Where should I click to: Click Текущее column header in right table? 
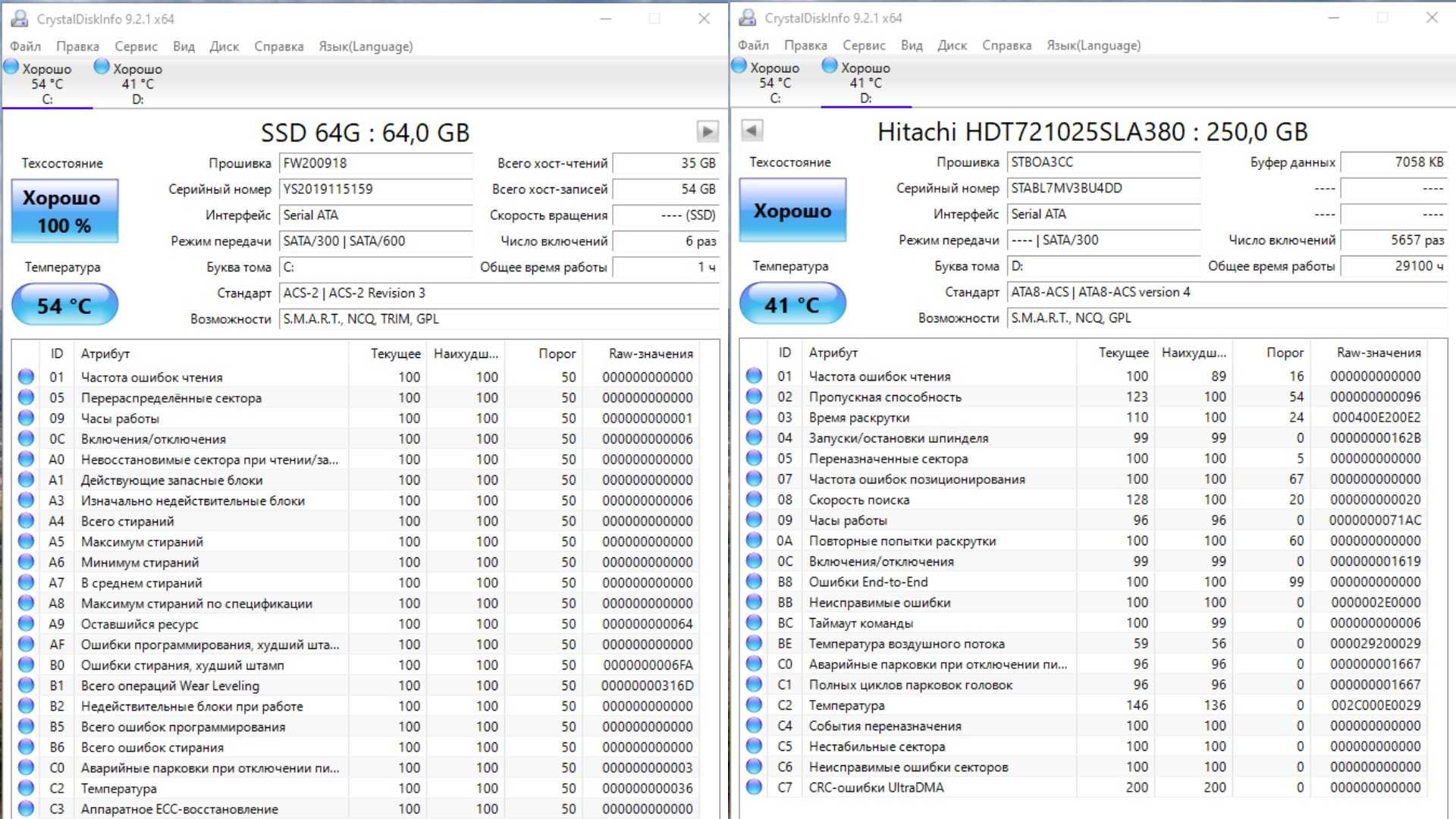(1115, 353)
